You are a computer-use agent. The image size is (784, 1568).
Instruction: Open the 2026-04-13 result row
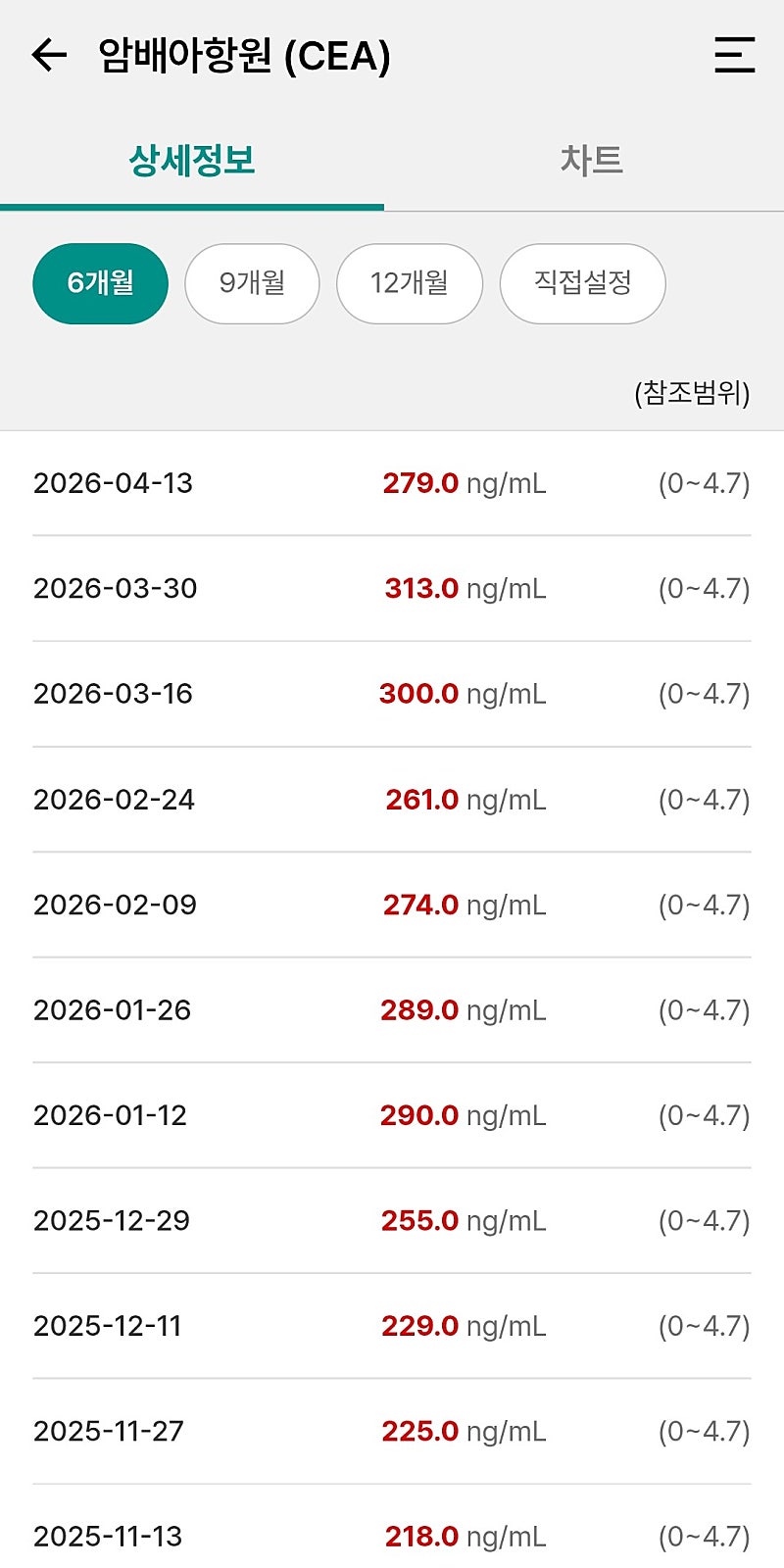[392, 483]
